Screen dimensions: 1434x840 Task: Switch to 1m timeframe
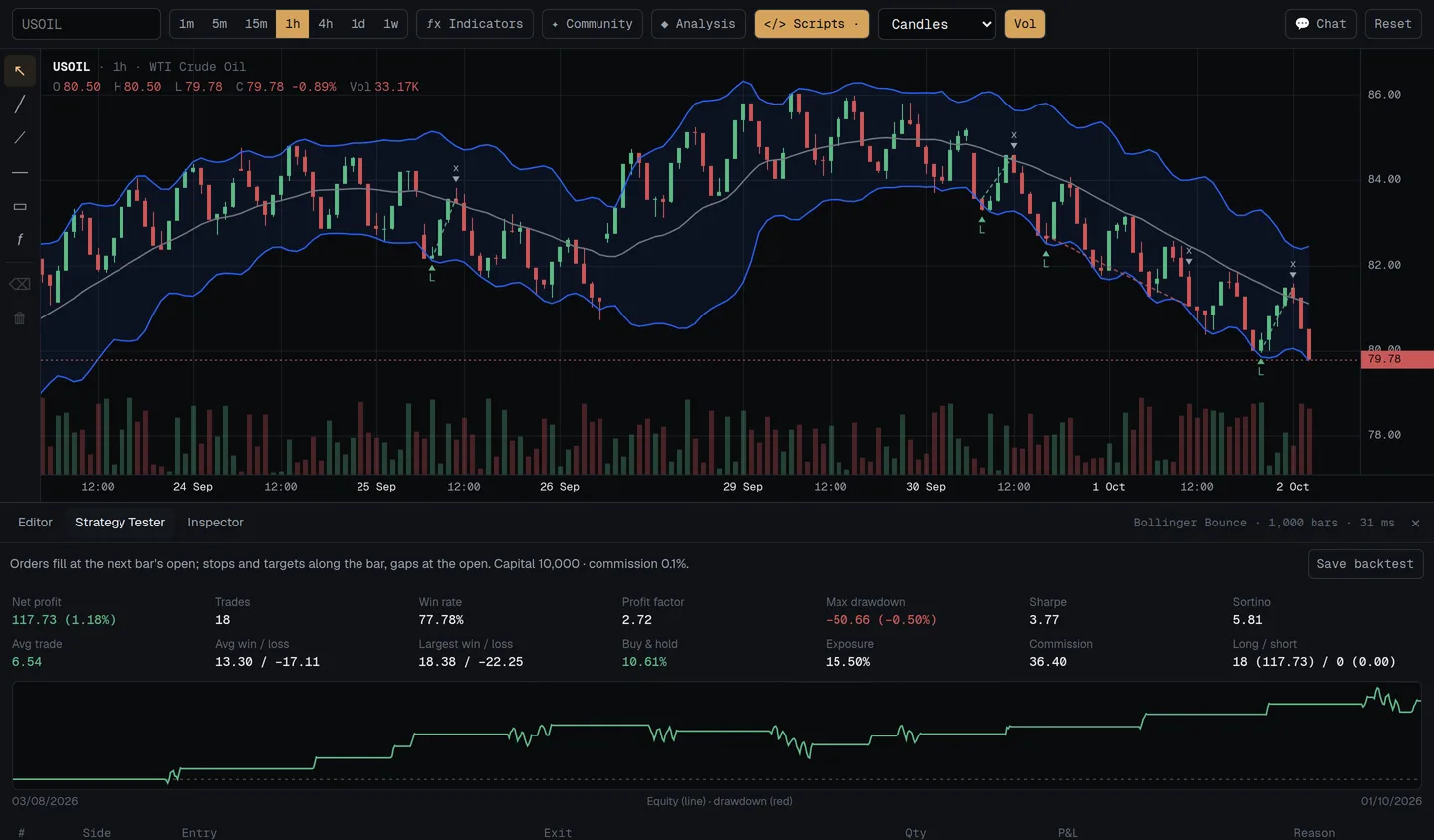tap(187, 24)
